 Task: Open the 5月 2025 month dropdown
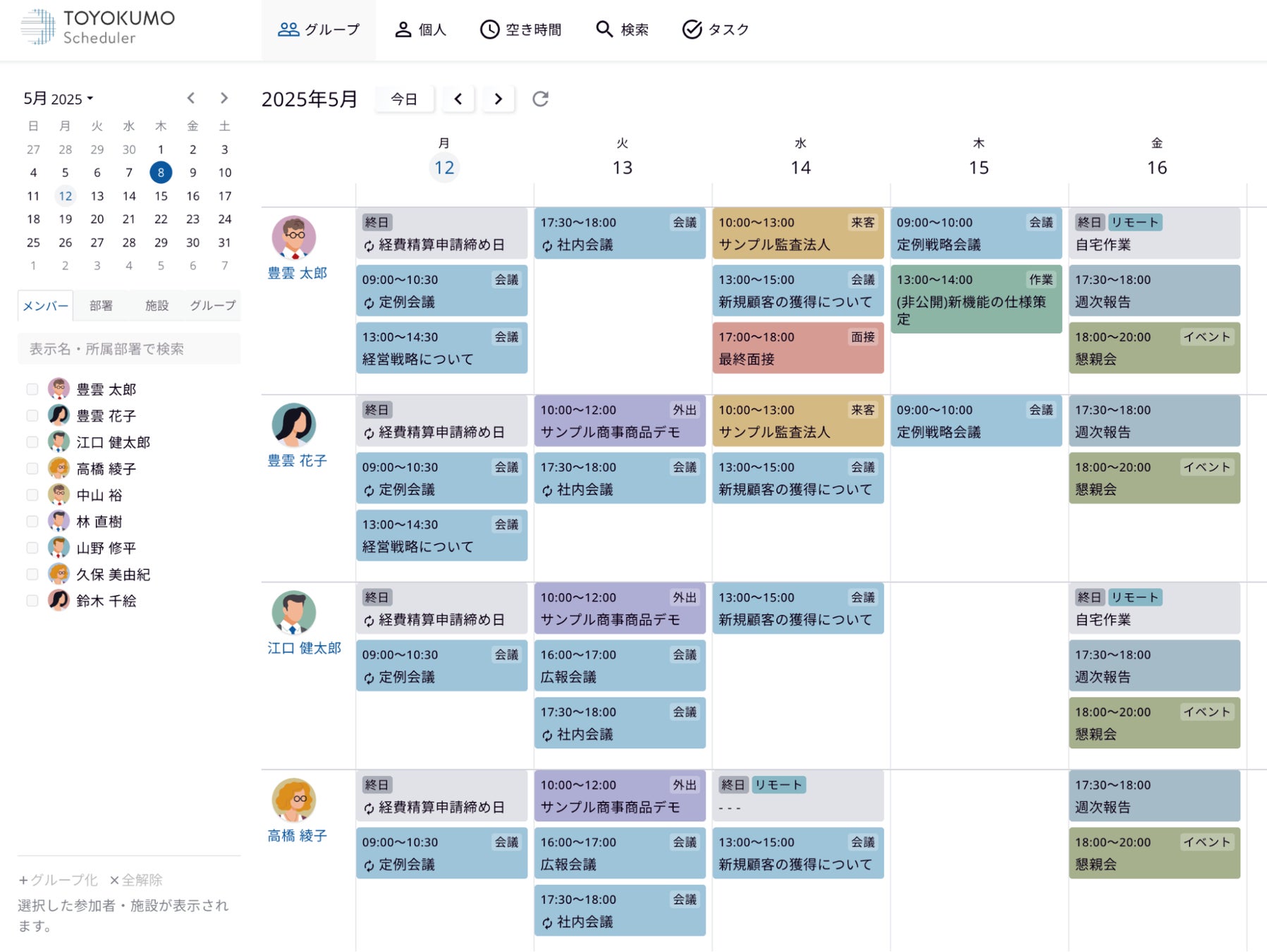click(59, 99)
